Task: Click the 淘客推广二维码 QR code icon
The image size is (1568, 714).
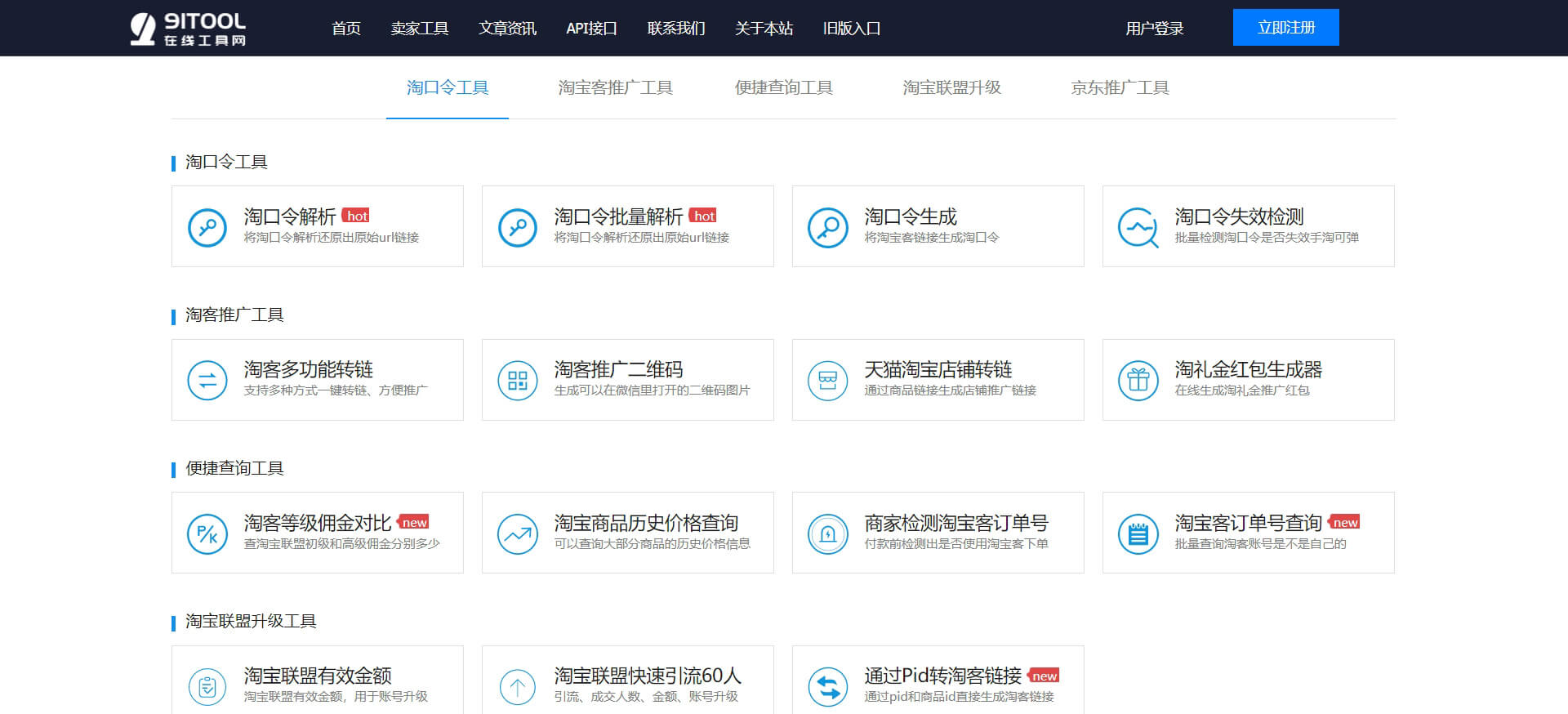Action: (518, 381)
